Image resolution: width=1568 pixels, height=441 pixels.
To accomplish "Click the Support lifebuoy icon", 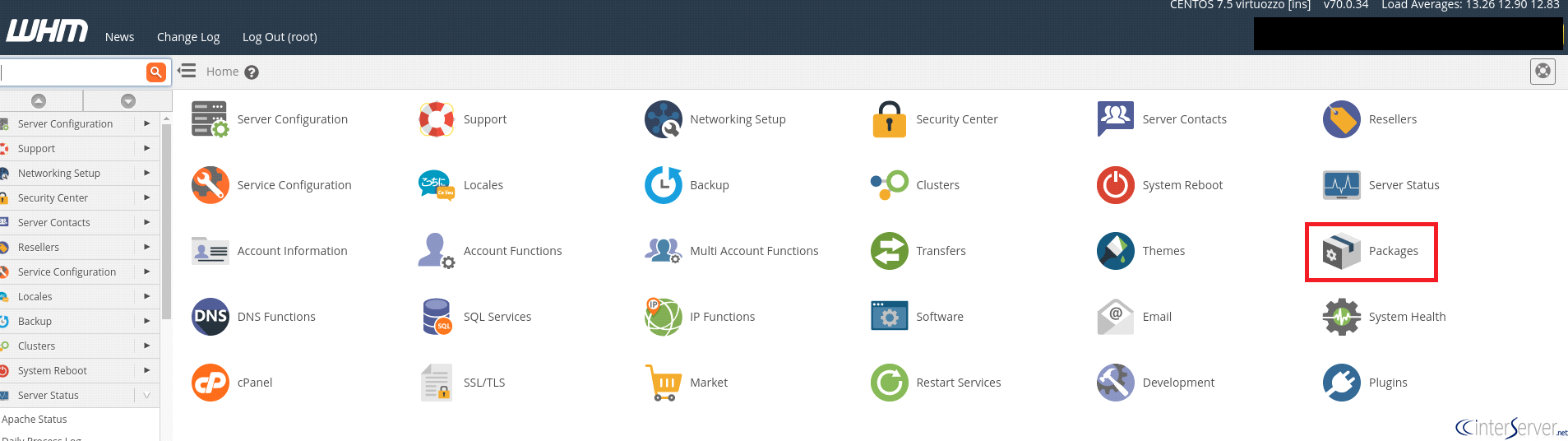I will (437, 119).
